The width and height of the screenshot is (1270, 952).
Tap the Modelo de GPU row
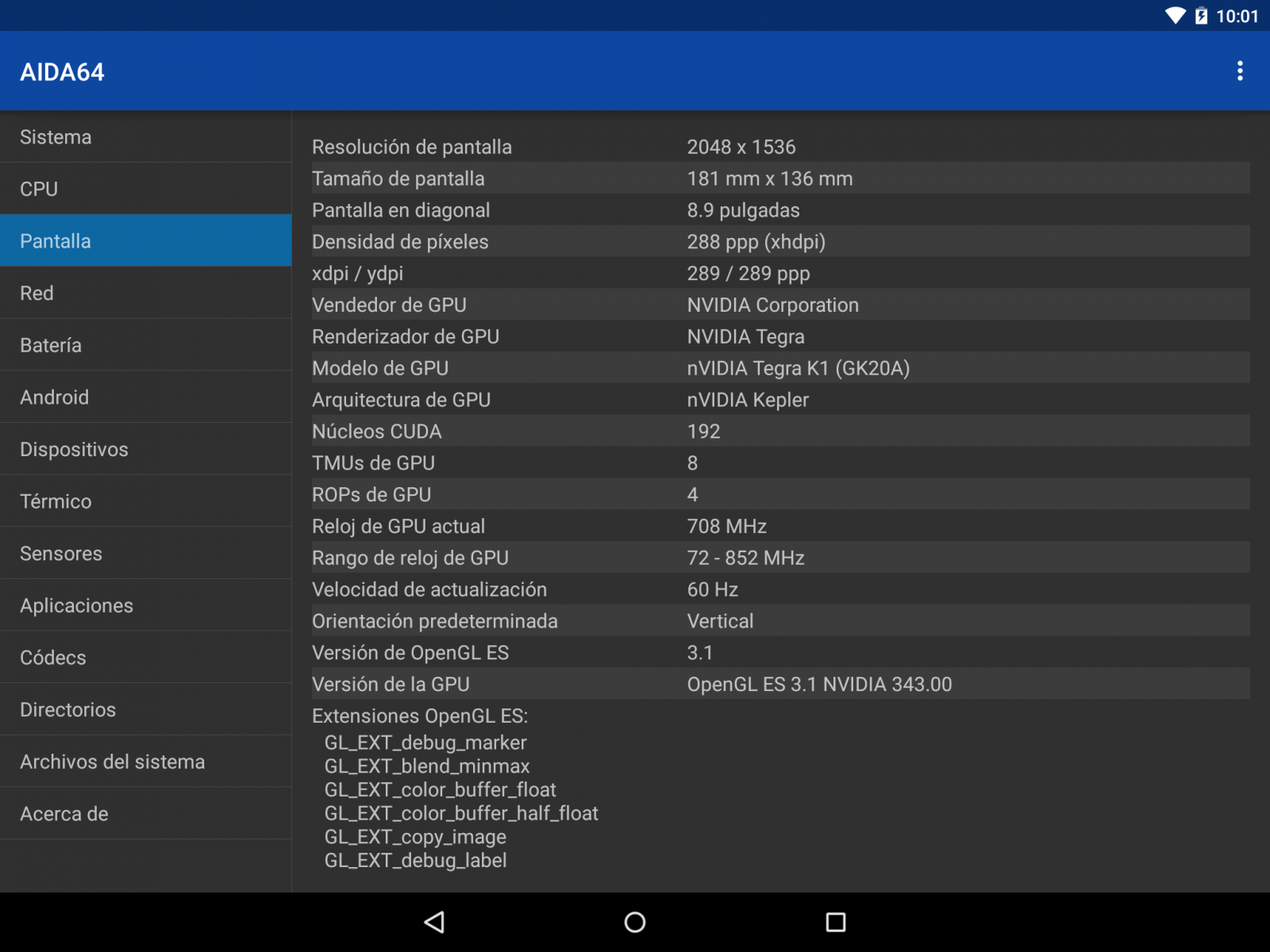tap(779, 368)
